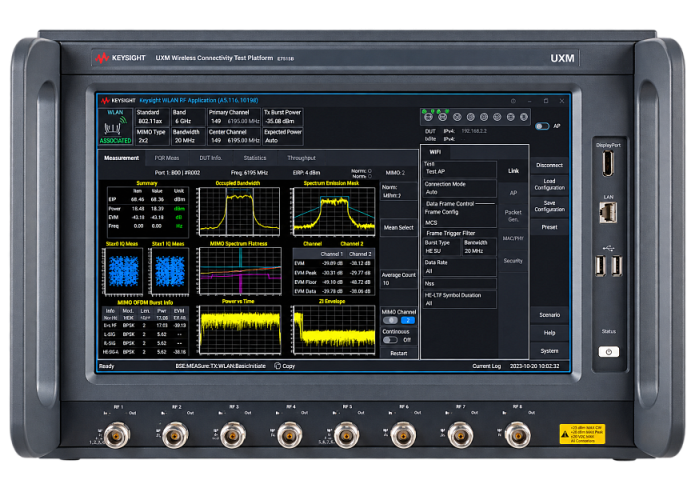
Task: Open the Data Rate All dropdown
Action: 459,267
